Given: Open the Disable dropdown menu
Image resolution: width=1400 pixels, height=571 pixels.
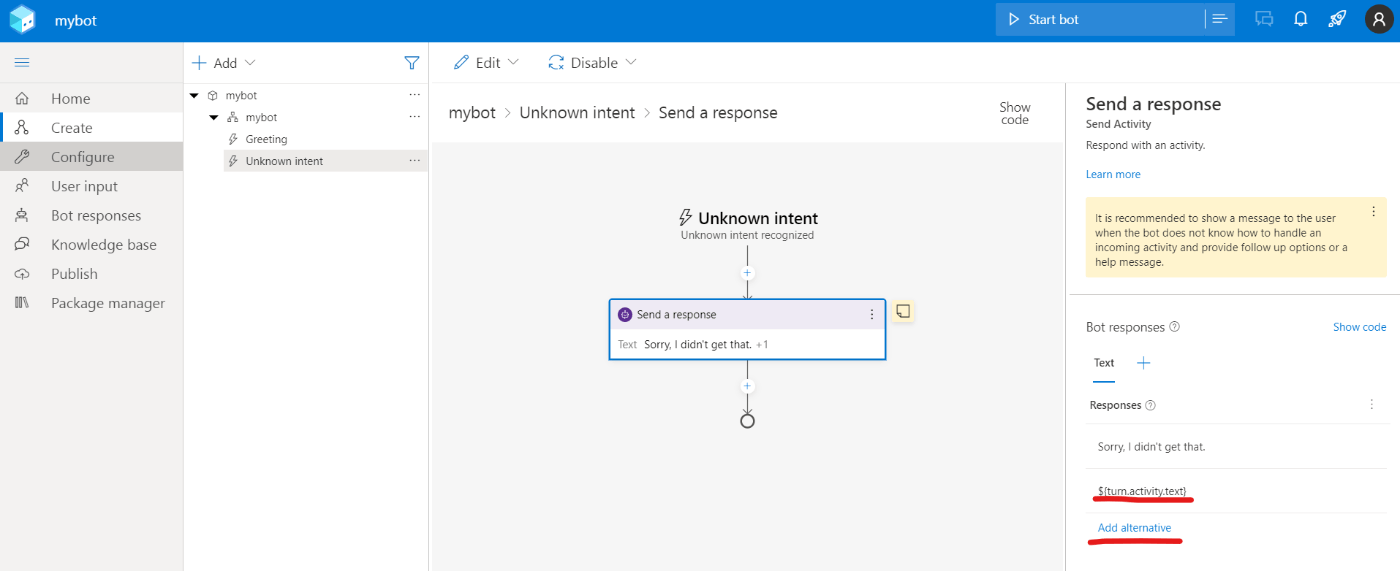Looking at the screenshot, I should pyautogui.click(x=593, y=63).
